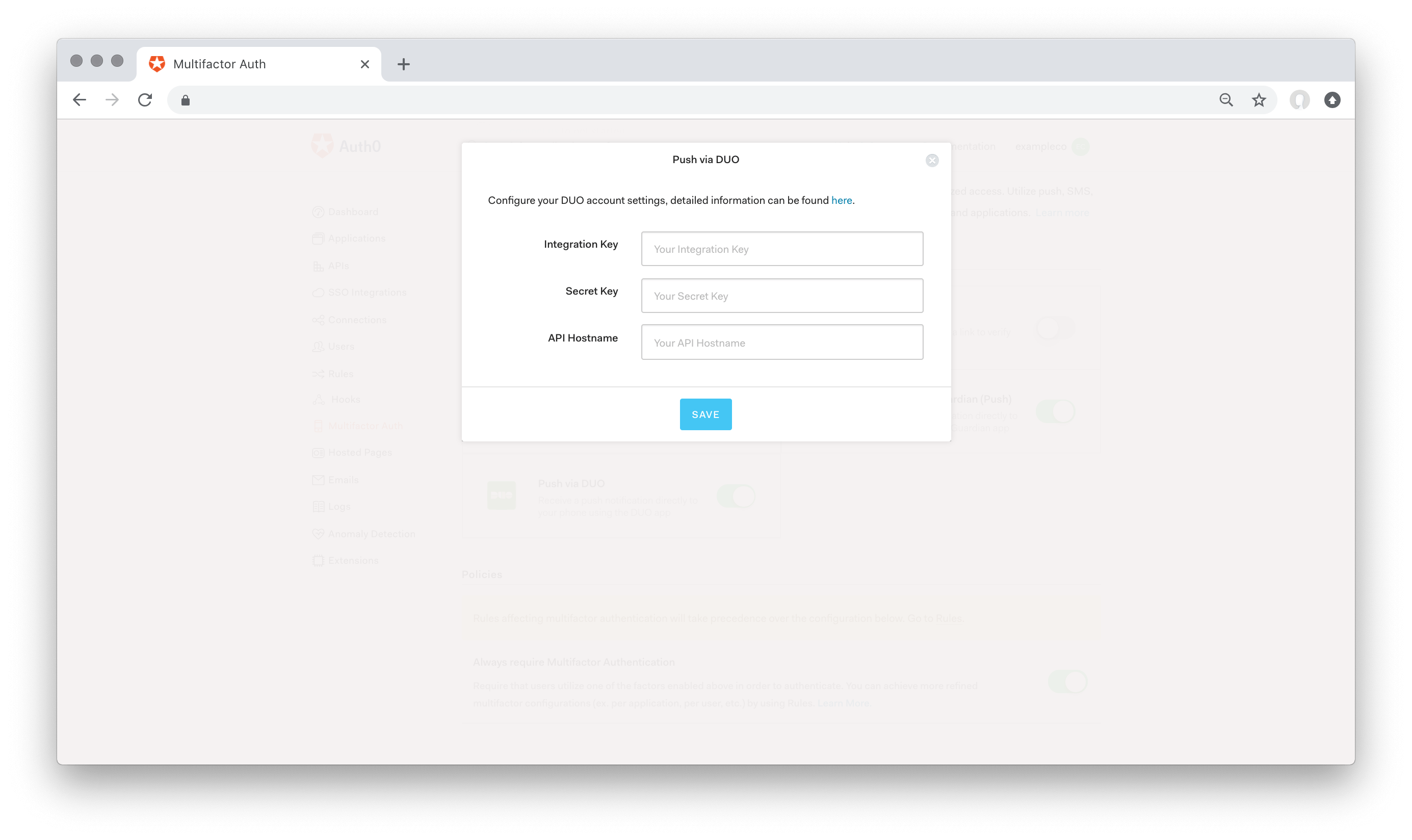This screenshot has height=840, width=1412.
Task: Click the browser bookmarks star icon
Action: 1258,99
